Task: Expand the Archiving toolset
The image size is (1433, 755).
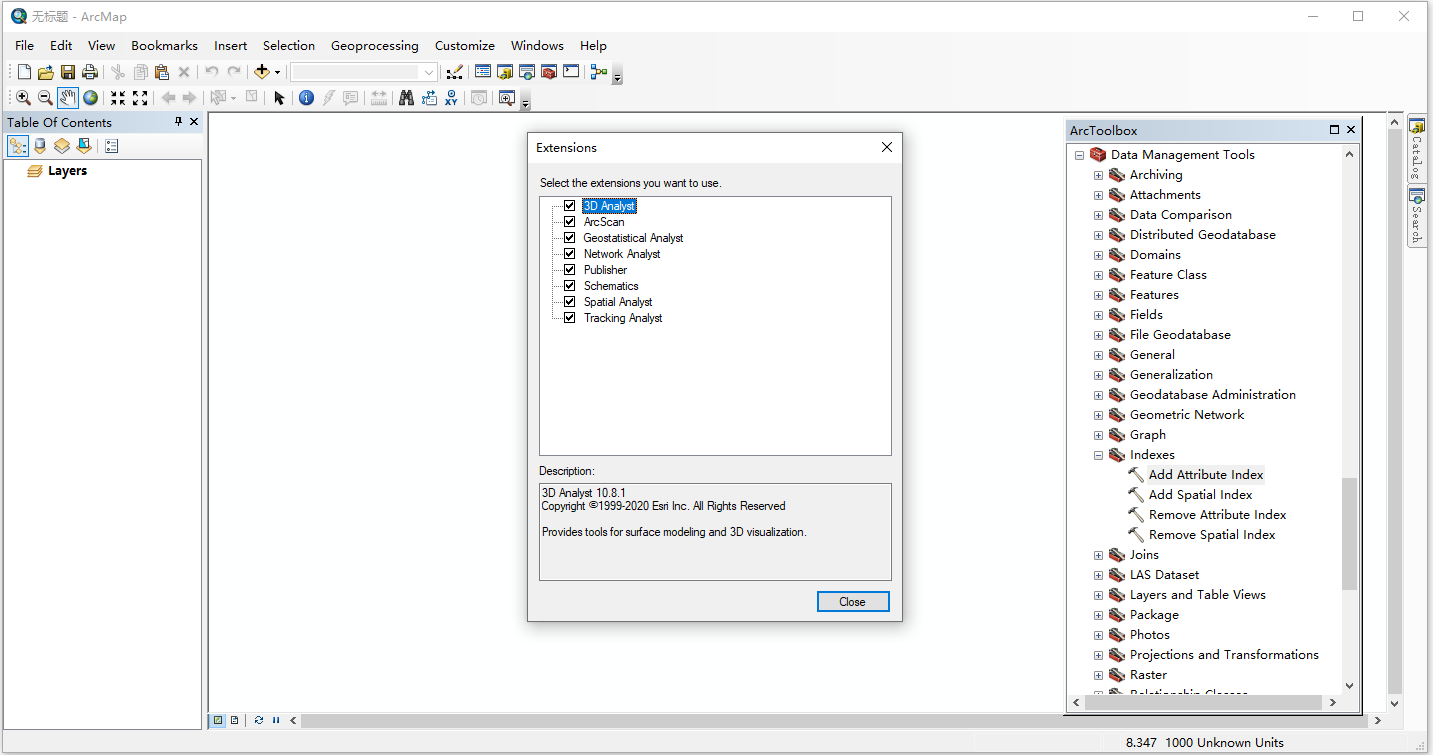Action: 1099,175
